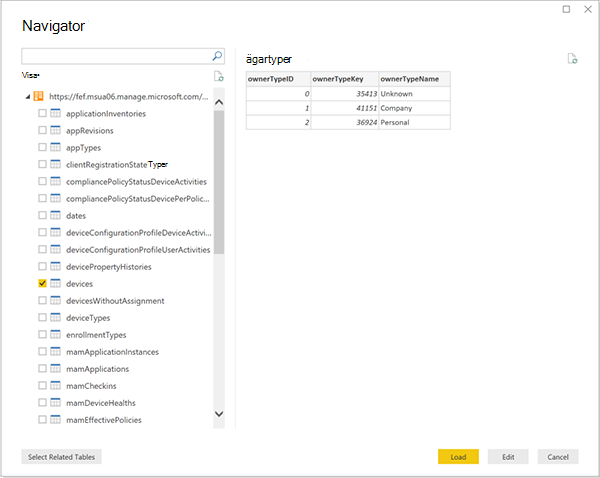Viewport: 600px width, 478px height.
Task: Click Select Related Tables button
Action: tap(61, 457)
